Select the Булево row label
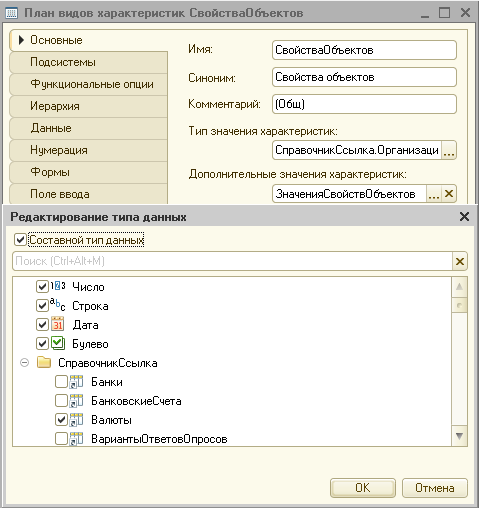Image resolution: width=479 pixels, height=508 pixels. [90, 344]
